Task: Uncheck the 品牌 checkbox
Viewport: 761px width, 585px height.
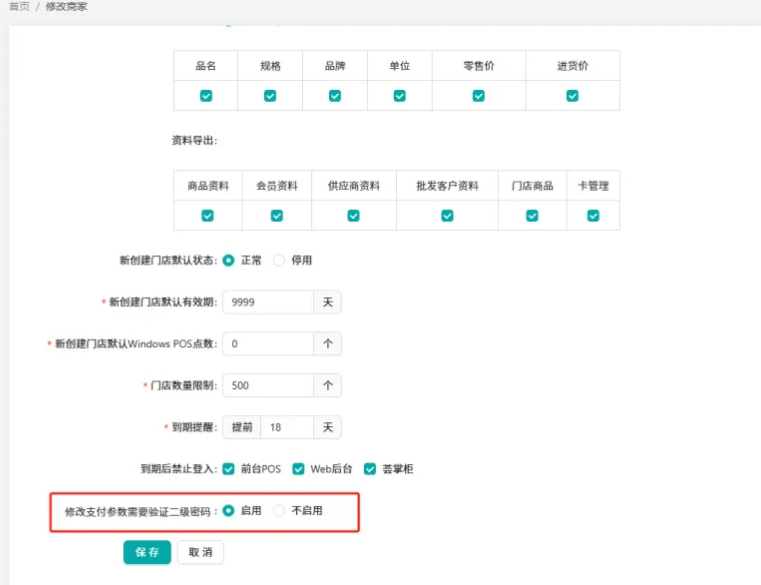Action: coord(335,96)
